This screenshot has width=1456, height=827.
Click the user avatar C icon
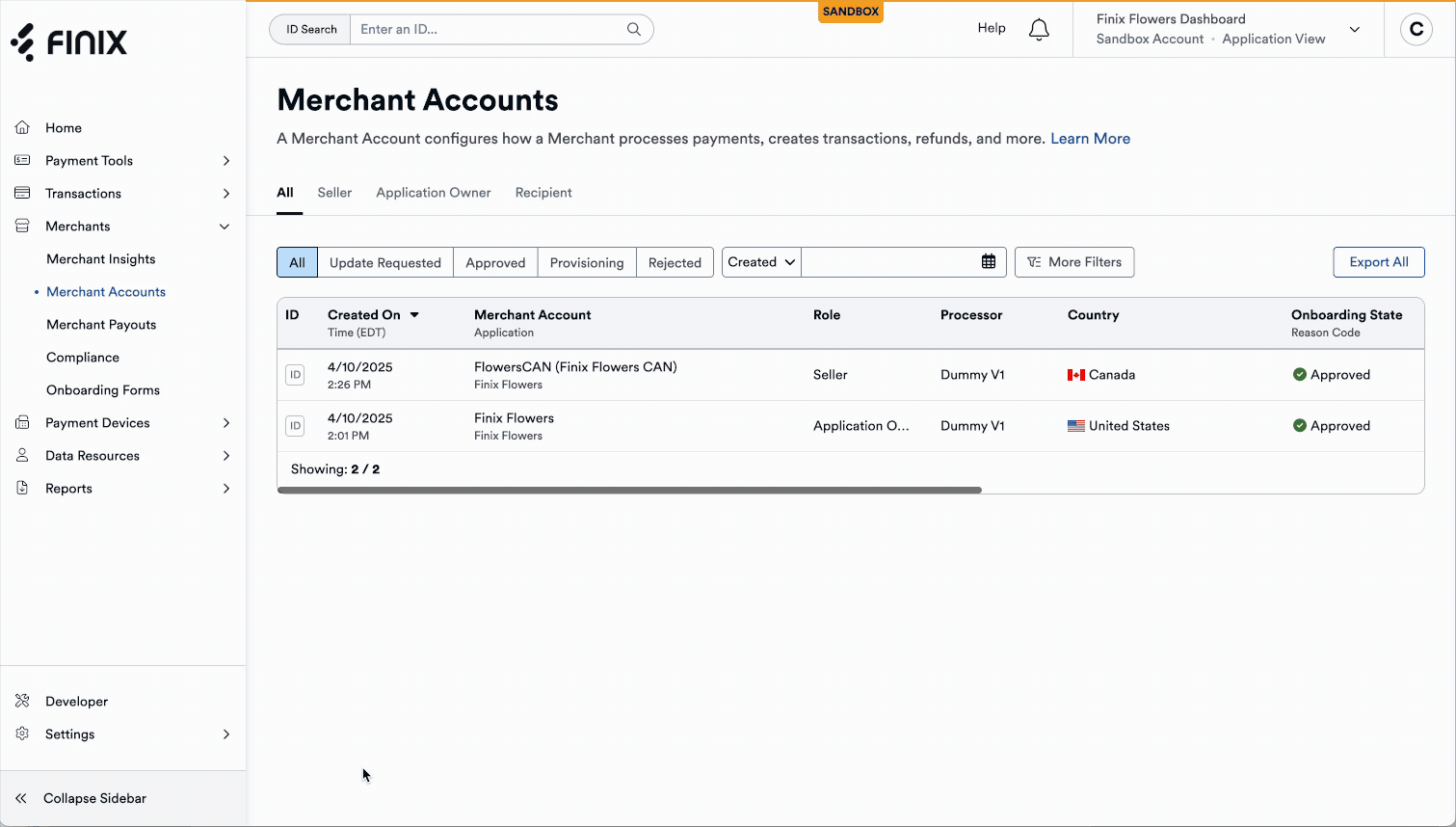1416,30
